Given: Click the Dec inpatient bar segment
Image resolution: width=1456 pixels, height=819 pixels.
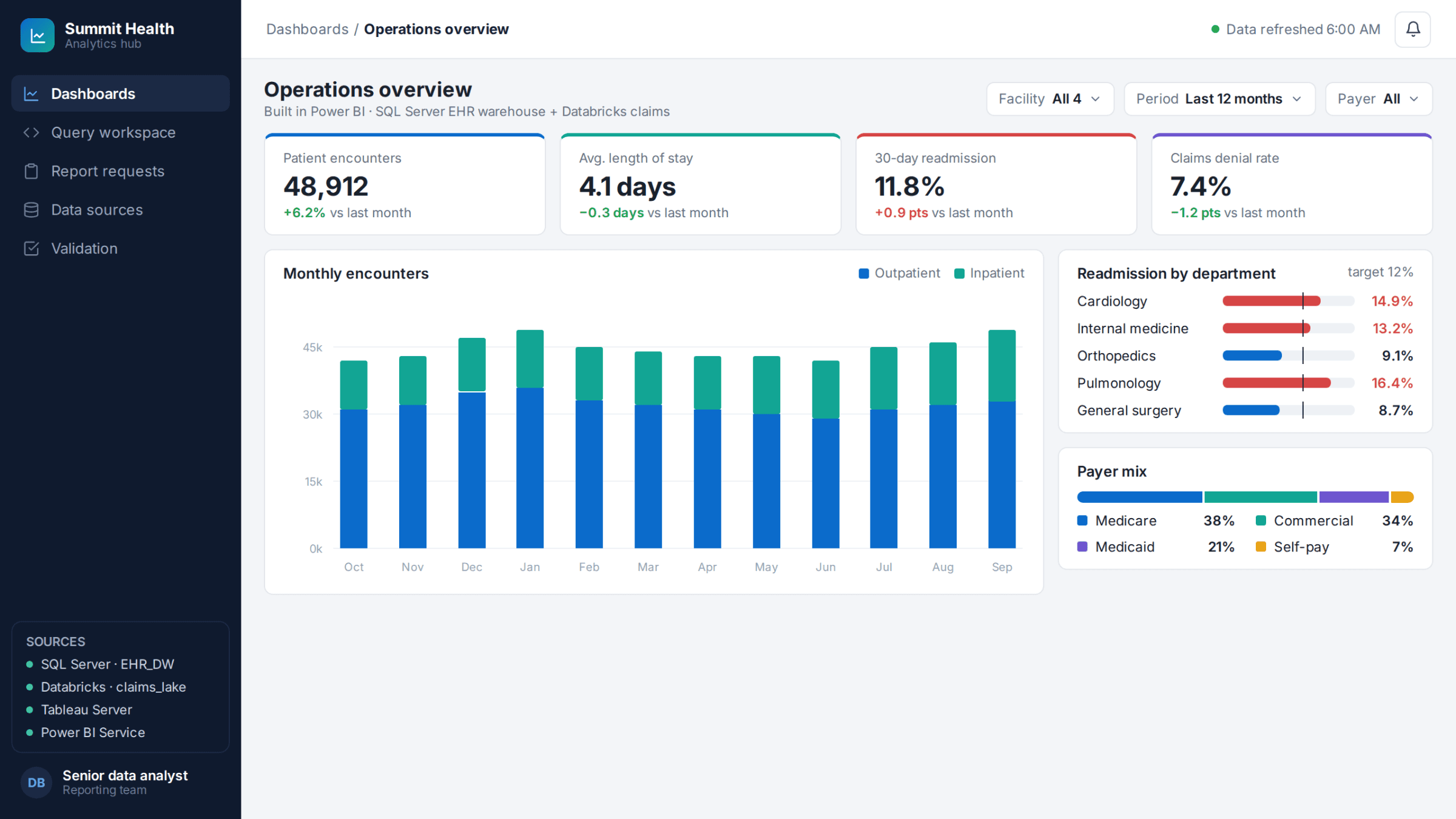Looking at the screenshot, I should [x=472, y=365].
